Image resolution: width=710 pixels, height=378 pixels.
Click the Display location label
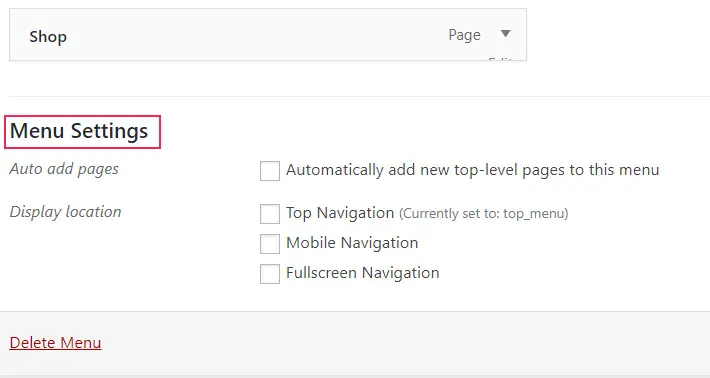click(65, 212)
